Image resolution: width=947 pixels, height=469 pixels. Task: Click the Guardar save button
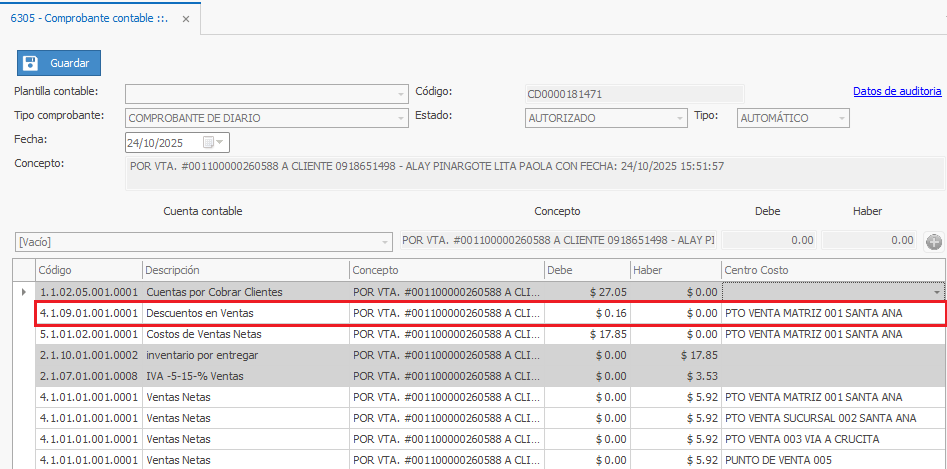click(59, 63)
